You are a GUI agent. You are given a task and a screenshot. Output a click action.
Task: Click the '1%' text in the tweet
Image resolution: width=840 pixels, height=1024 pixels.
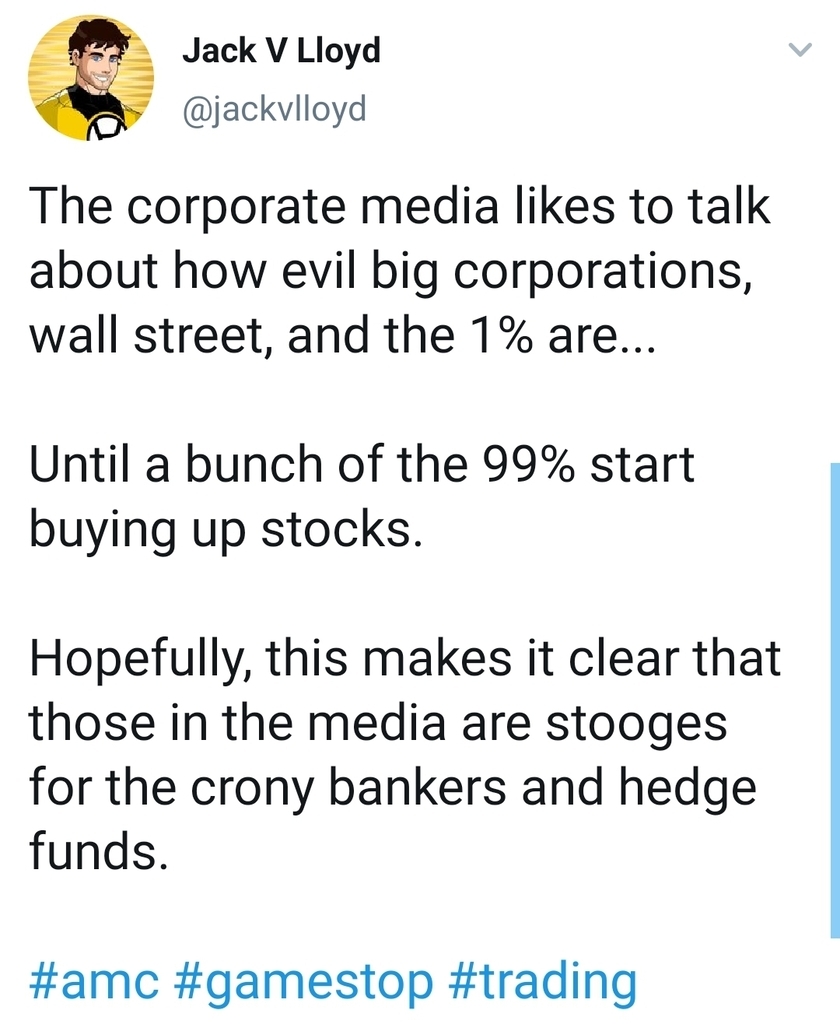click(509, 336)
